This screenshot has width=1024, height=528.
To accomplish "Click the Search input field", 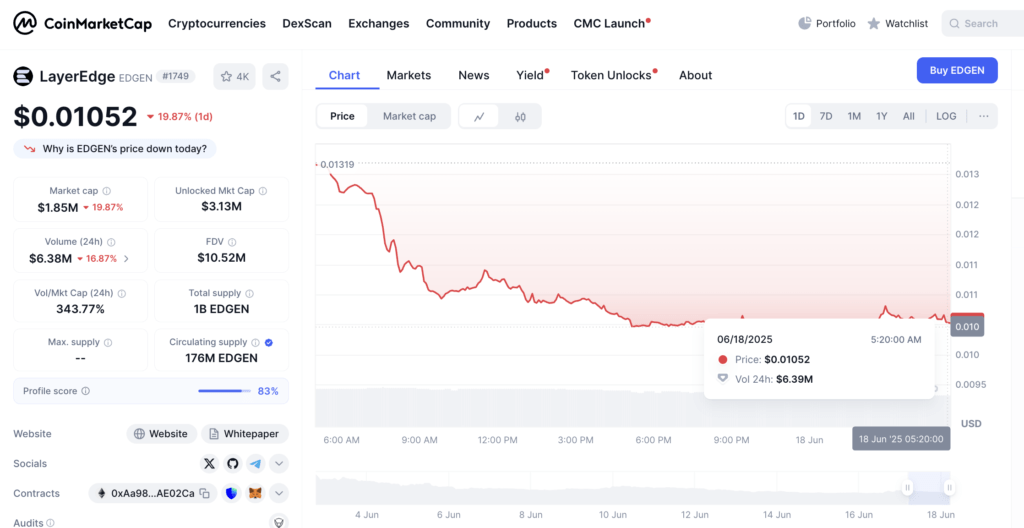I will [x=983, y=24].
